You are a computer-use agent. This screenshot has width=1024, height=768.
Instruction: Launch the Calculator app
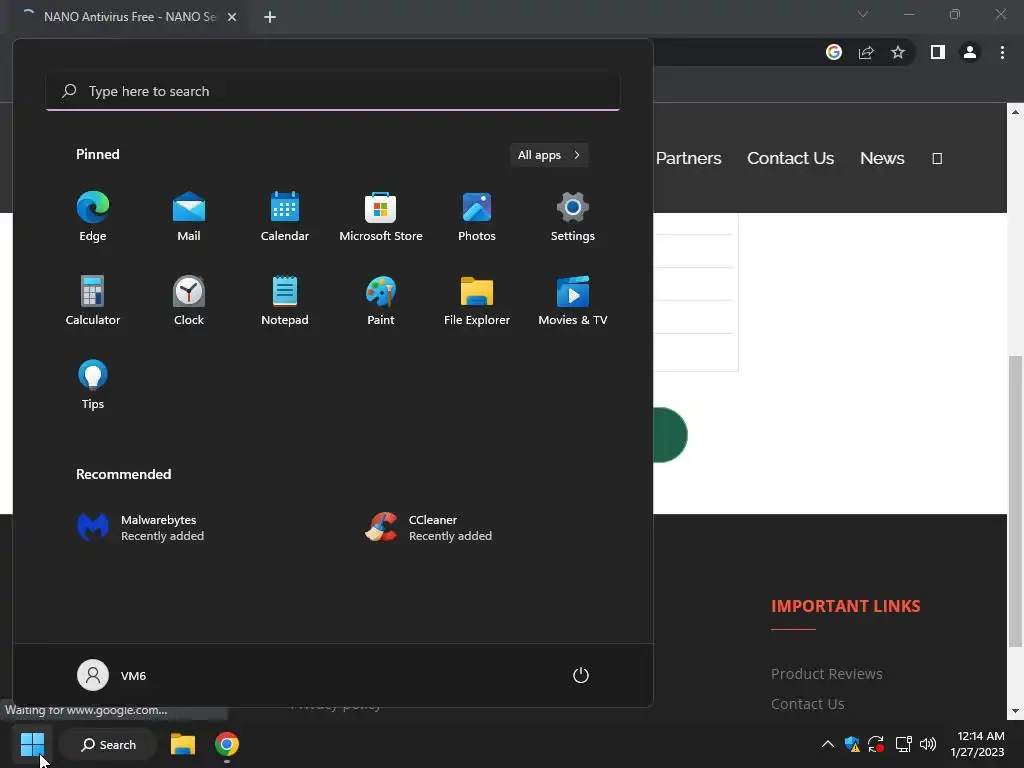[x=93, y=300]
